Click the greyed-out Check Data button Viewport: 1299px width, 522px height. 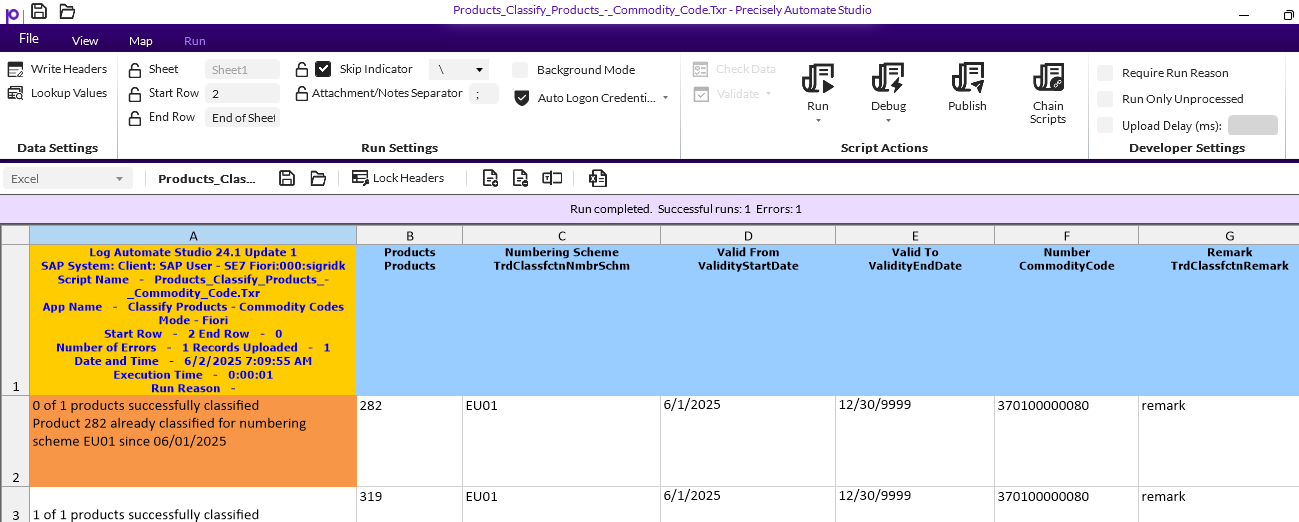(735, 69)
